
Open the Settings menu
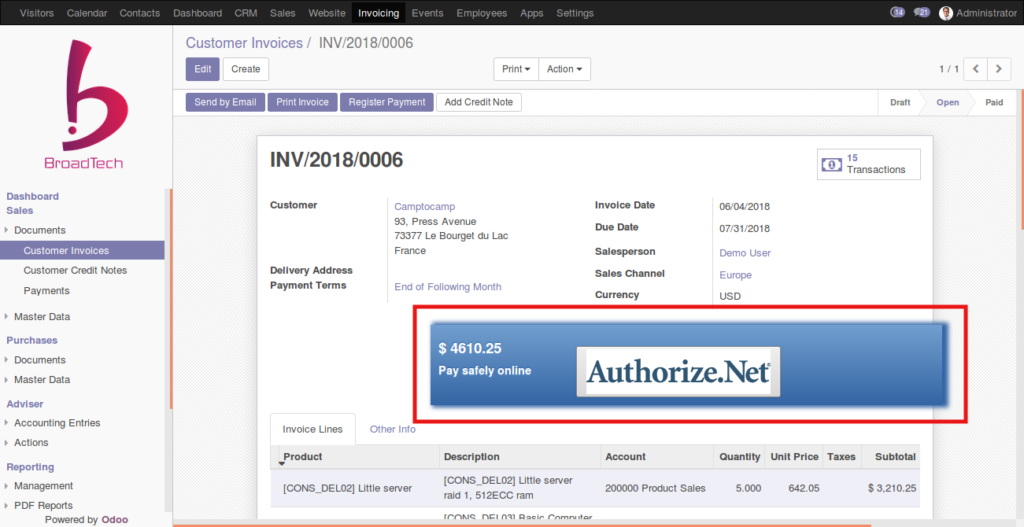[x=575, y=13]
